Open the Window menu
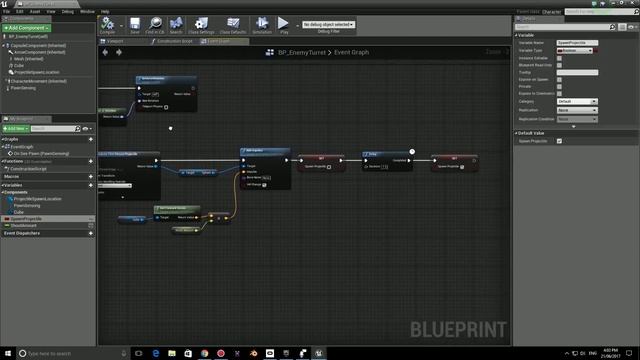 [x=87, y=11]
